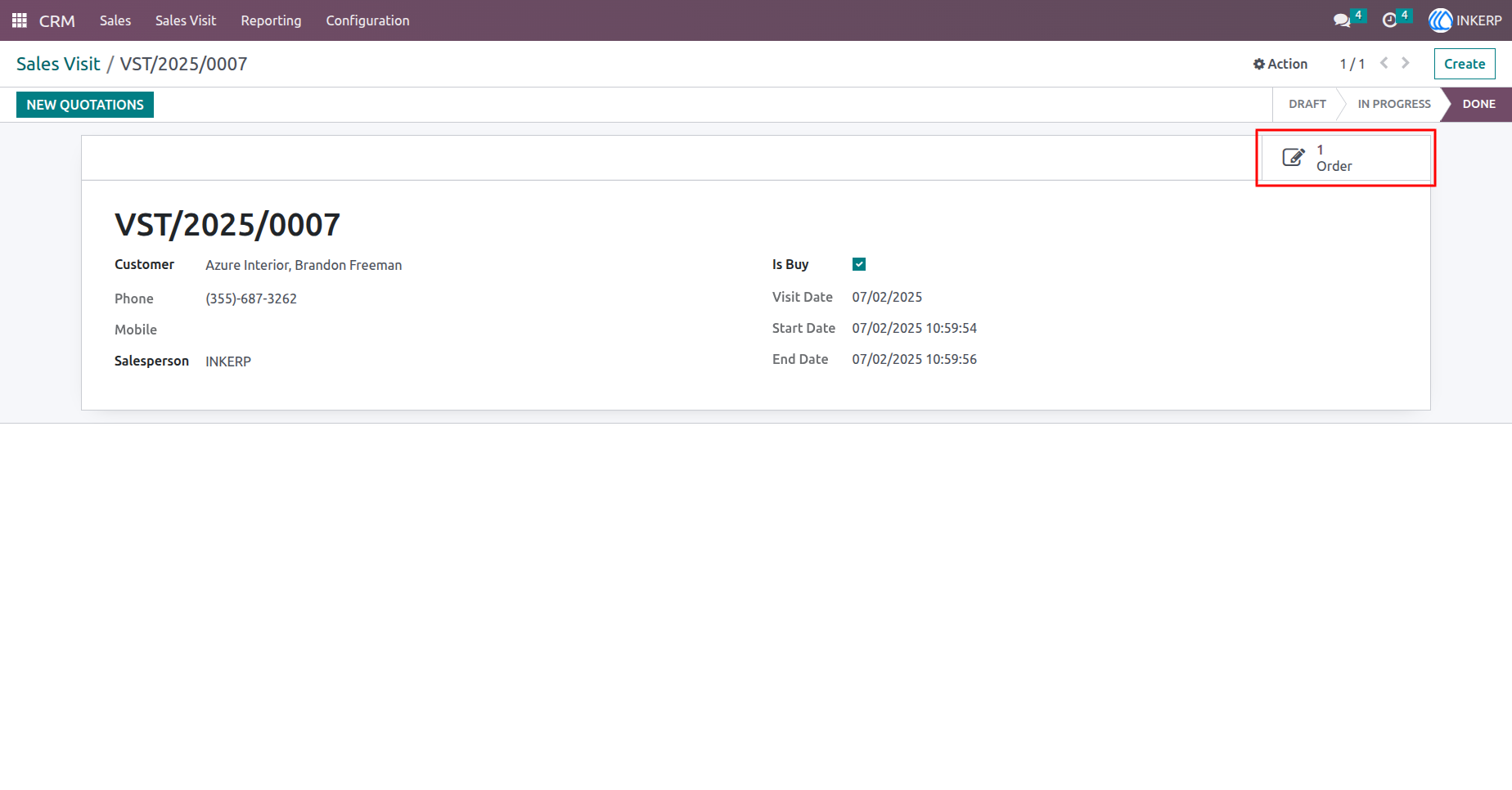This screenshot has width=1512, height=790.
Task: Click phone number (355)-687-3262
Action: (x=251, y=298)
